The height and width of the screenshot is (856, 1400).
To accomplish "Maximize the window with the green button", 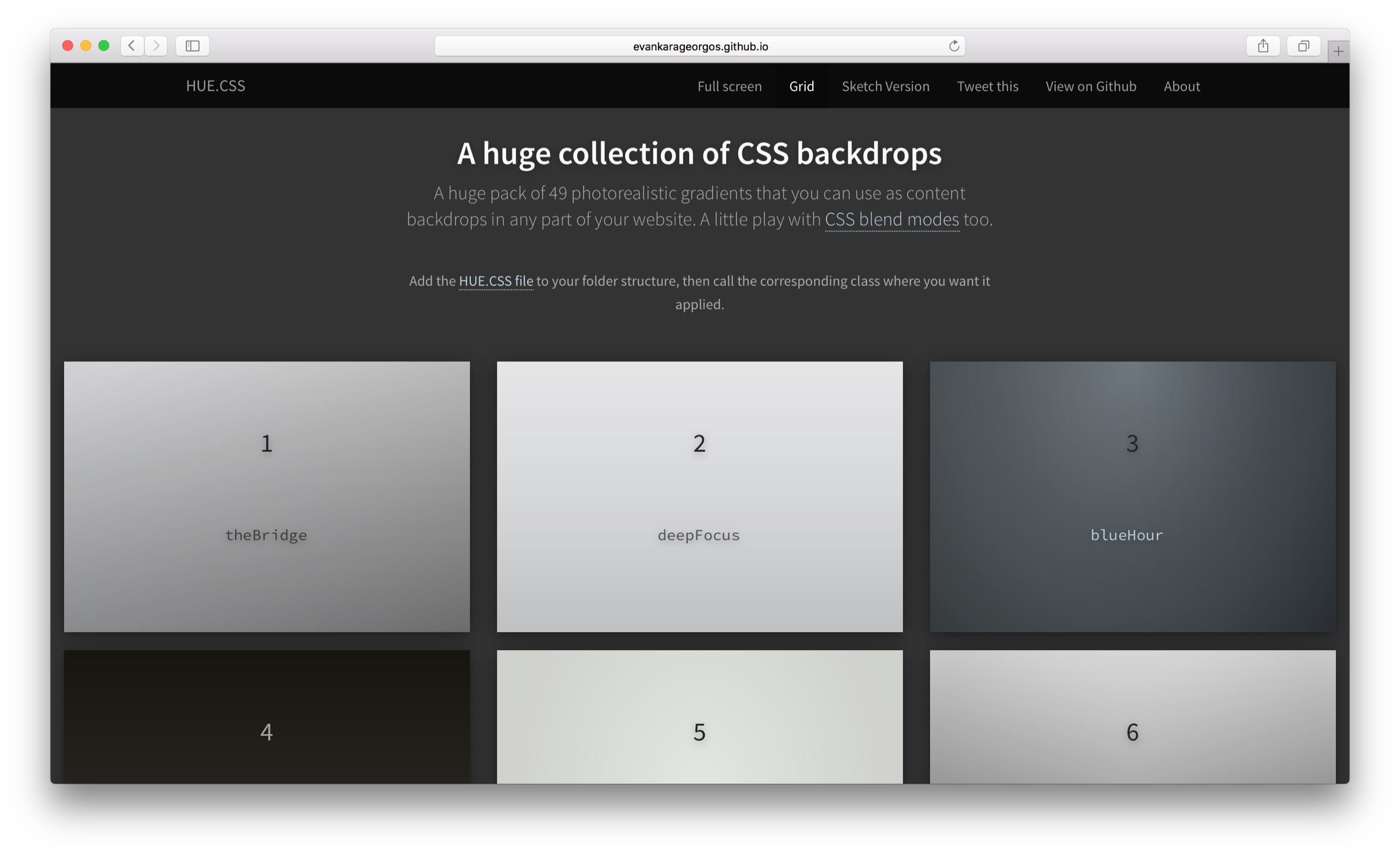I will tap(104, 45).
